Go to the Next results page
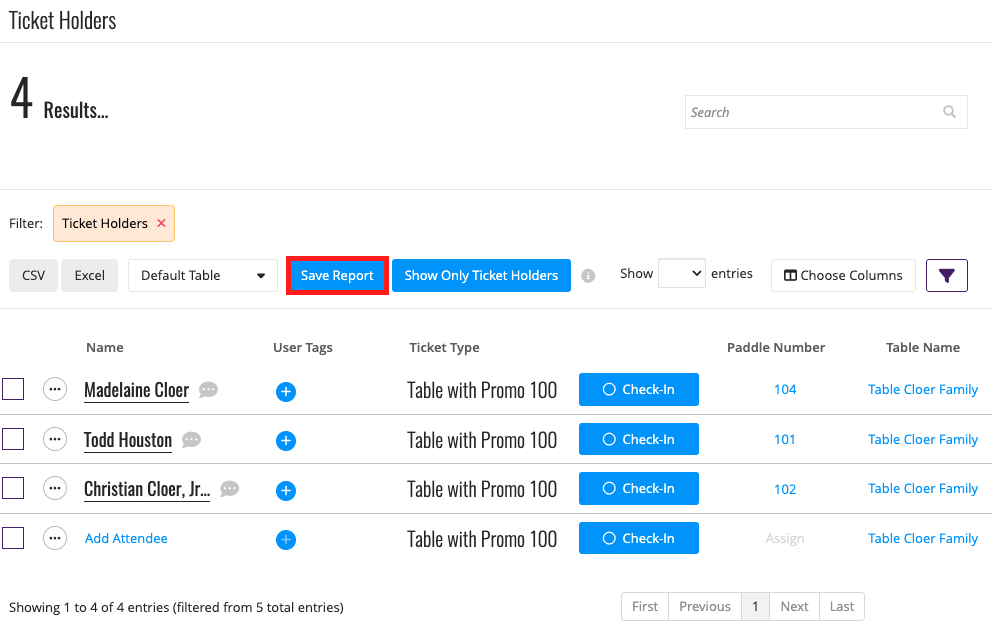This screenshot has height=634, width=992. pos(794,606)
